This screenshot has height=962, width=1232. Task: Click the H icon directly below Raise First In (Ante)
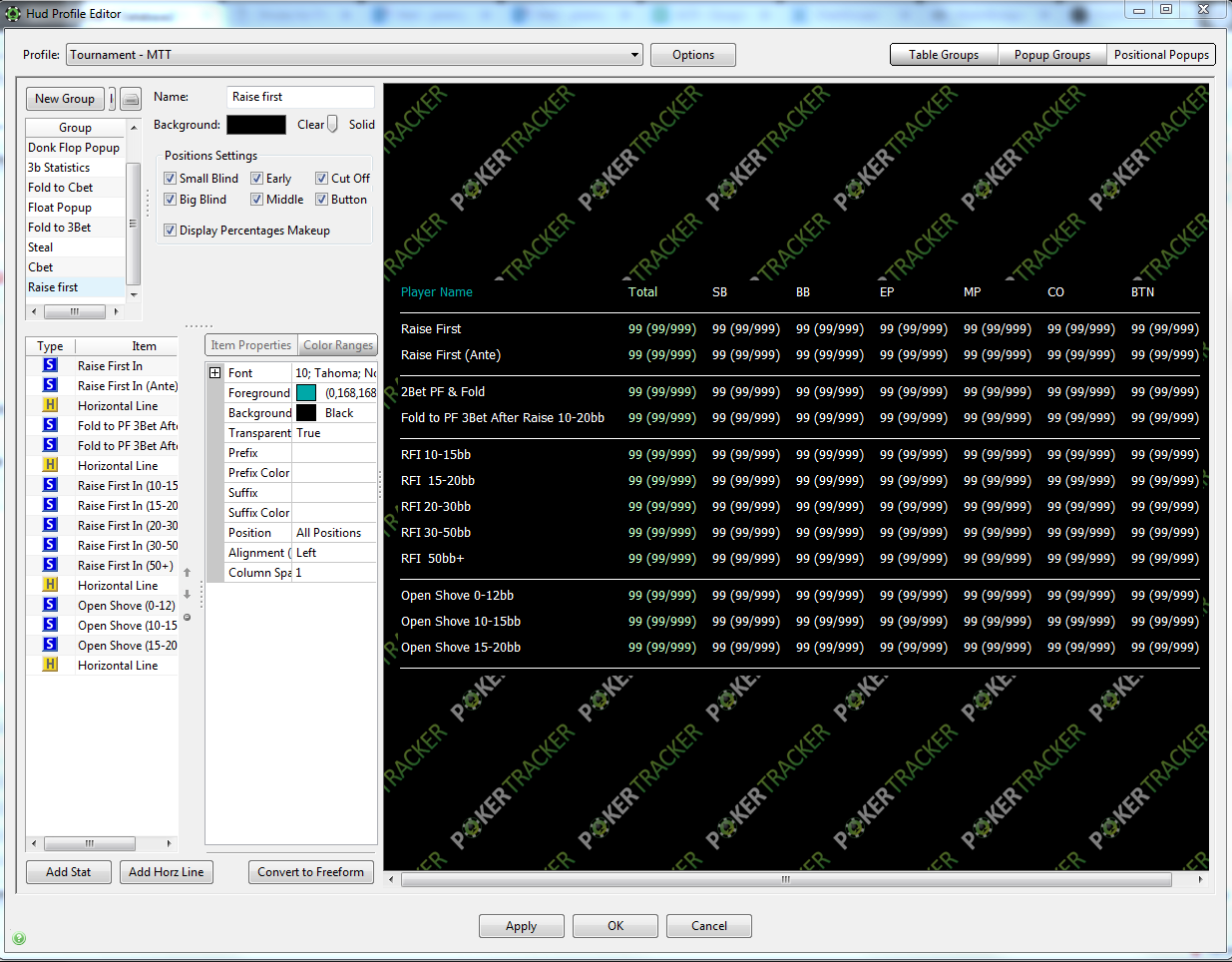50,405
